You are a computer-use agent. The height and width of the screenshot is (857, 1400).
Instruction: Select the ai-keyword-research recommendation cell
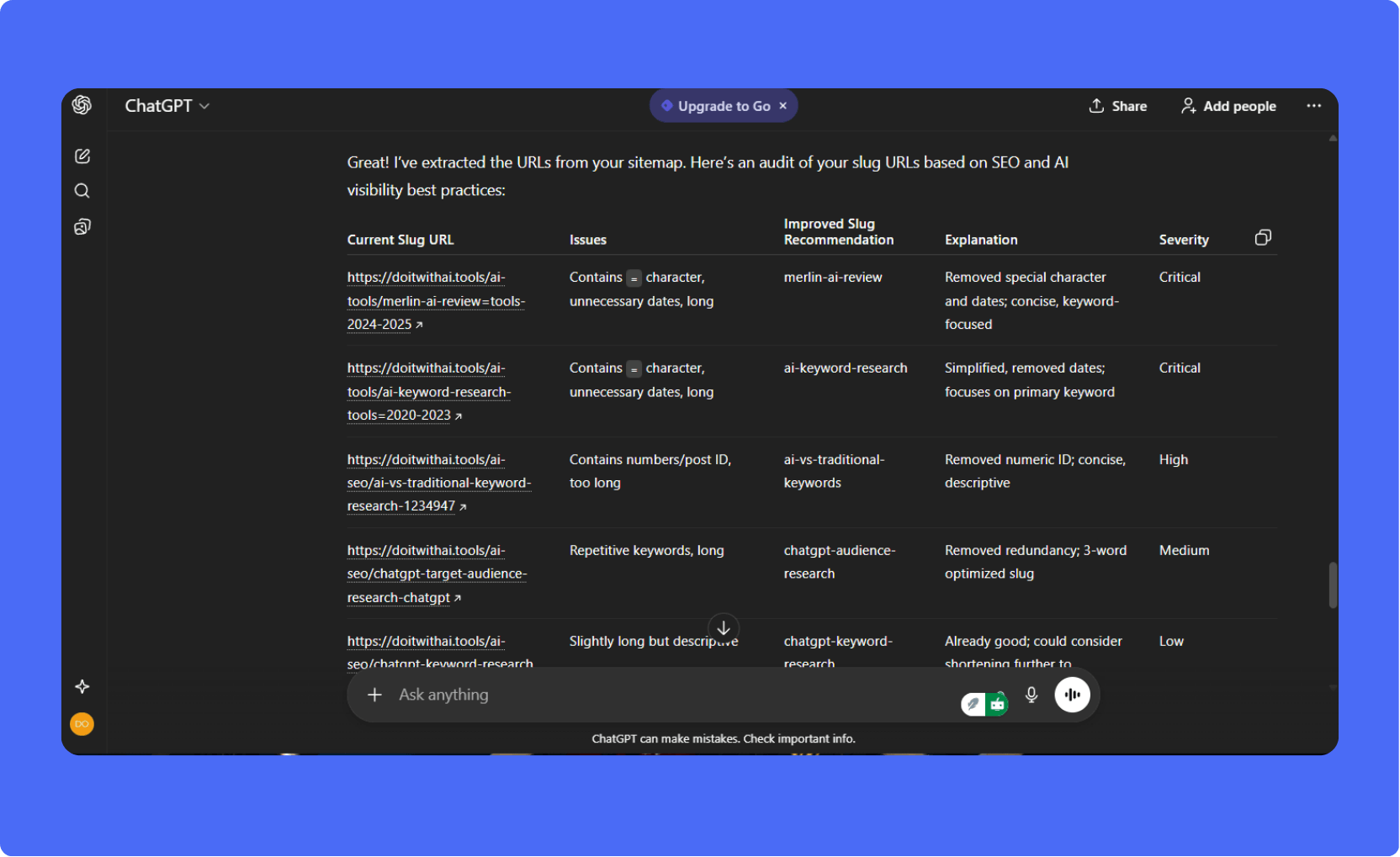[846, 368]
